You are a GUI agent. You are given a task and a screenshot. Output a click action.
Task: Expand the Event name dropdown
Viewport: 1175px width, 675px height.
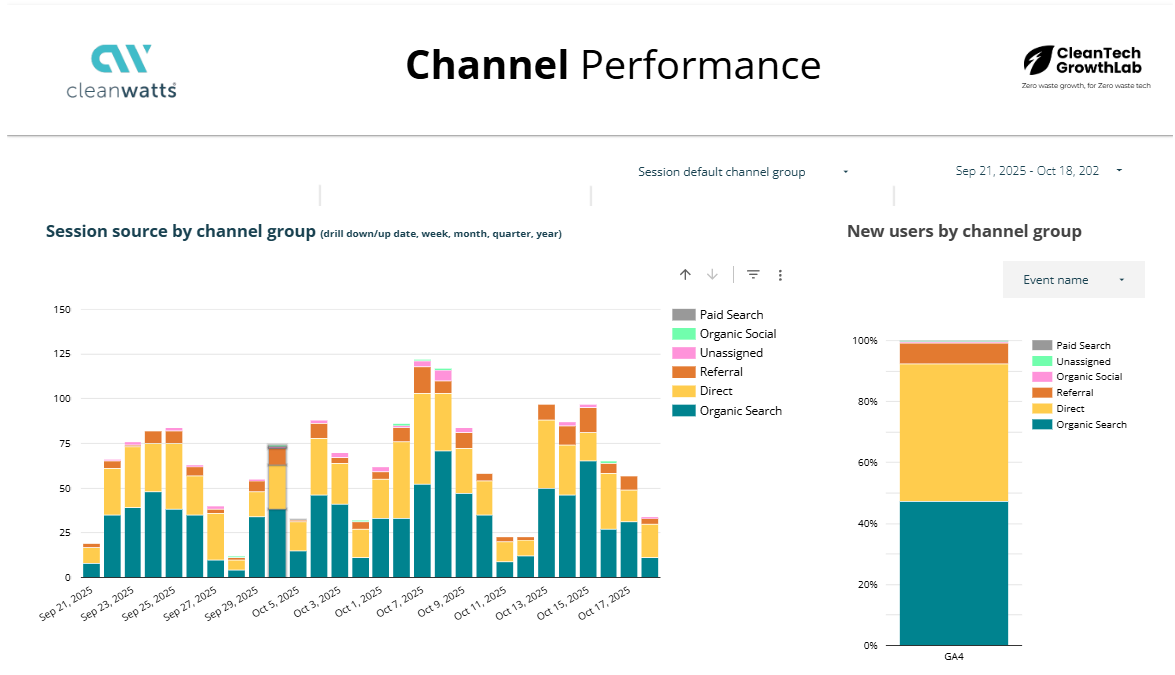pyautogui.click(x=1074, y=279)
